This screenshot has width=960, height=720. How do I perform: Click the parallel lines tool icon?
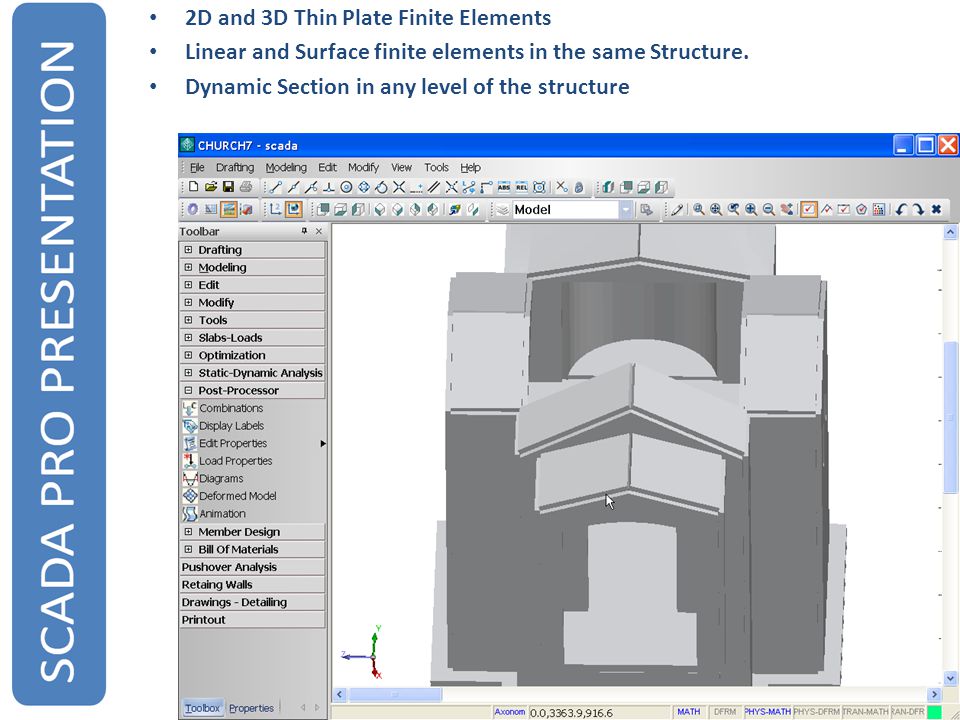tap(434, 187)
